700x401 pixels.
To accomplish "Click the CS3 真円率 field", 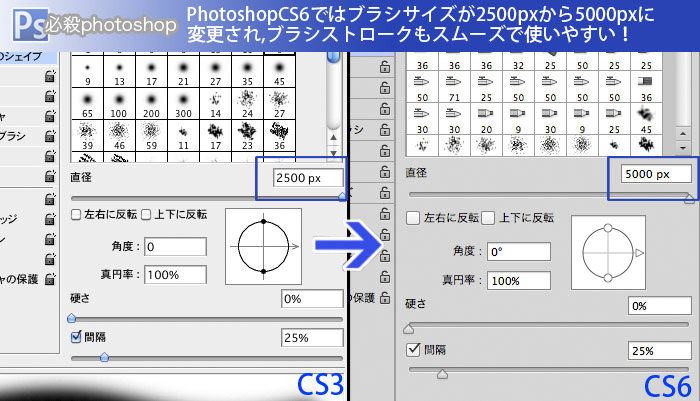I will 175,275.
